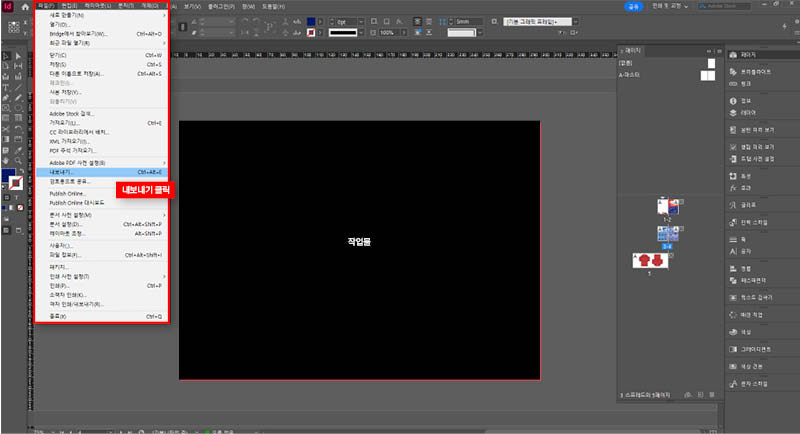Choose 인쇄(P)... from the File menu

[102, 286]
